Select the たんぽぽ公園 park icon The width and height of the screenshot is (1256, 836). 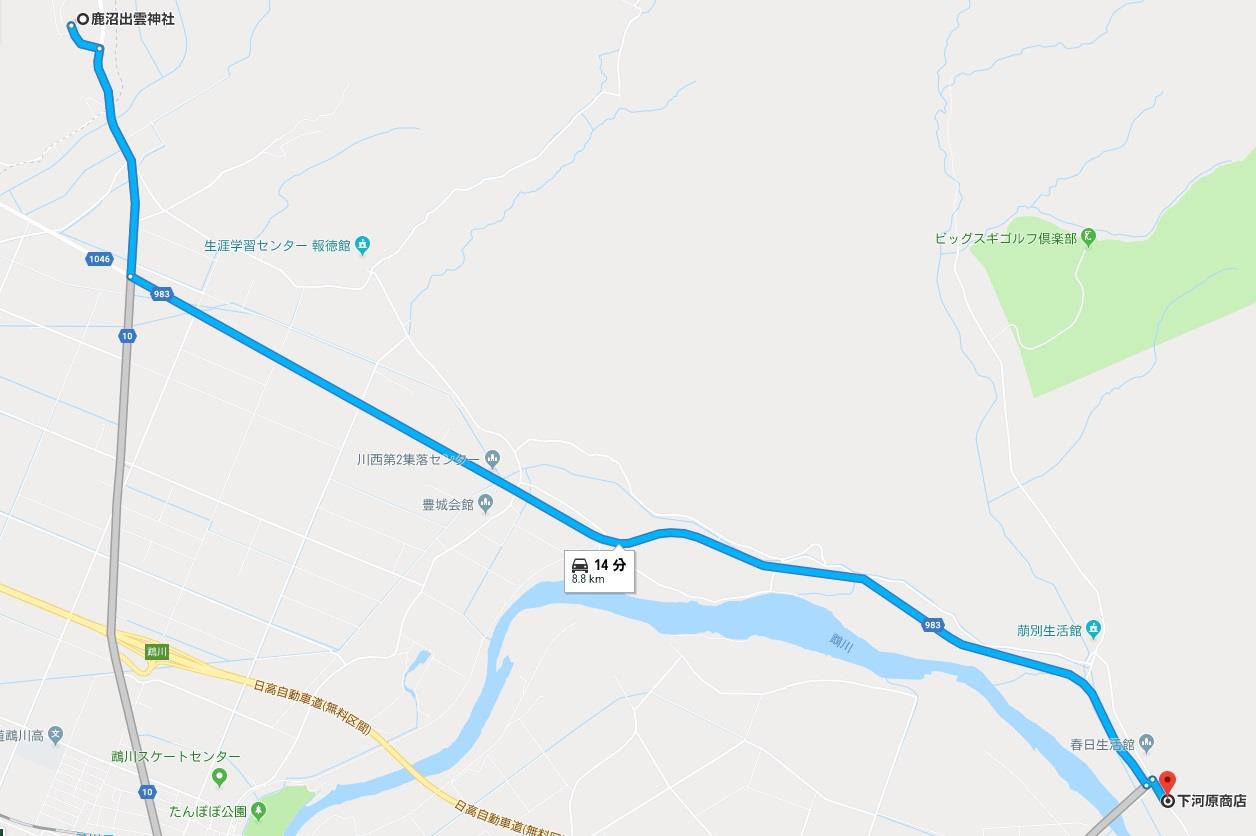pos(259,810)
